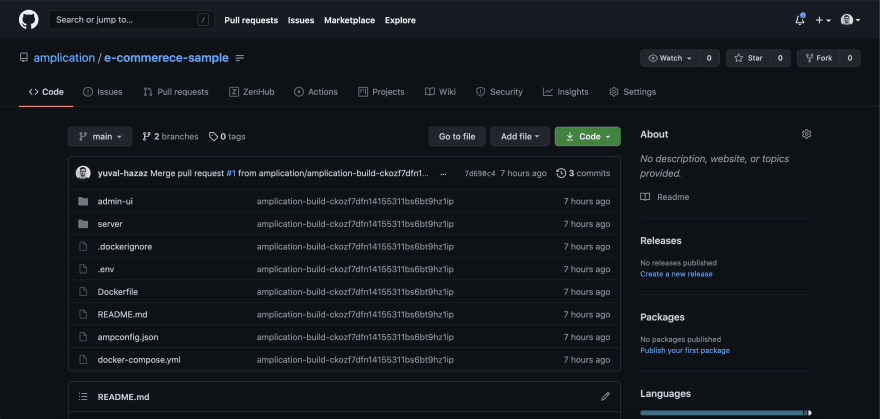Screen dimensions: 880x419
Task: Open the Dockerfile
Action: (118, 292)
